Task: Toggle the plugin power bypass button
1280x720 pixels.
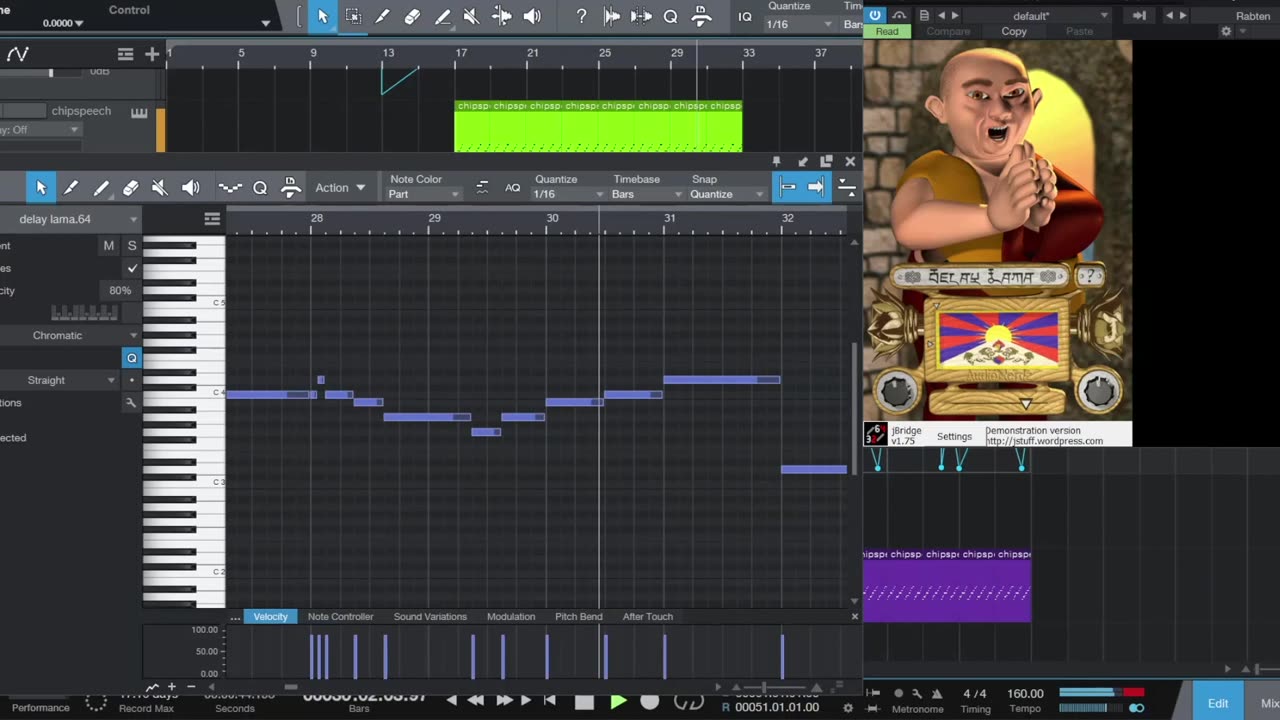Action: click(x=875, y=15)
